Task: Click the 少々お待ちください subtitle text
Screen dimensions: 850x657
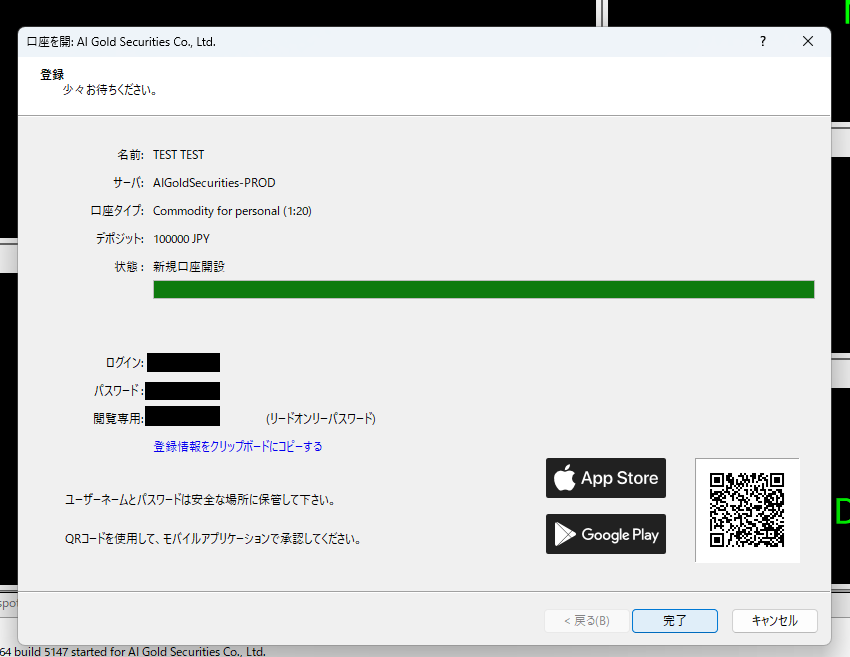Action: [110, 90]
